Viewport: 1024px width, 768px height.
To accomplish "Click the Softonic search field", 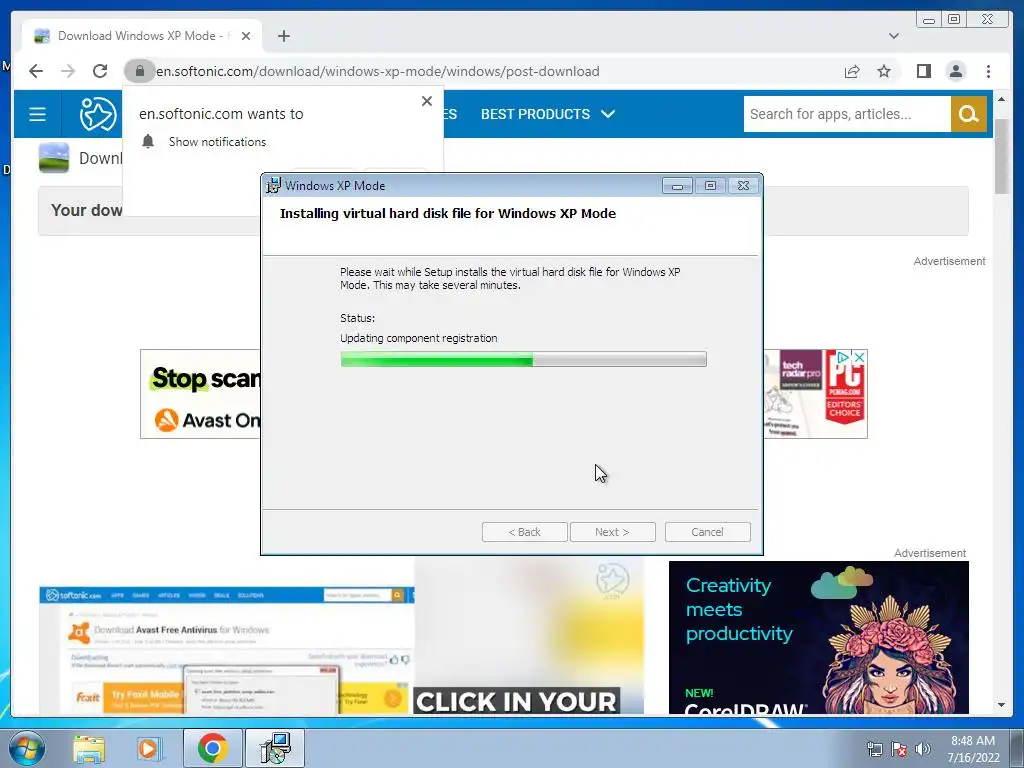I will click(847, 114).
